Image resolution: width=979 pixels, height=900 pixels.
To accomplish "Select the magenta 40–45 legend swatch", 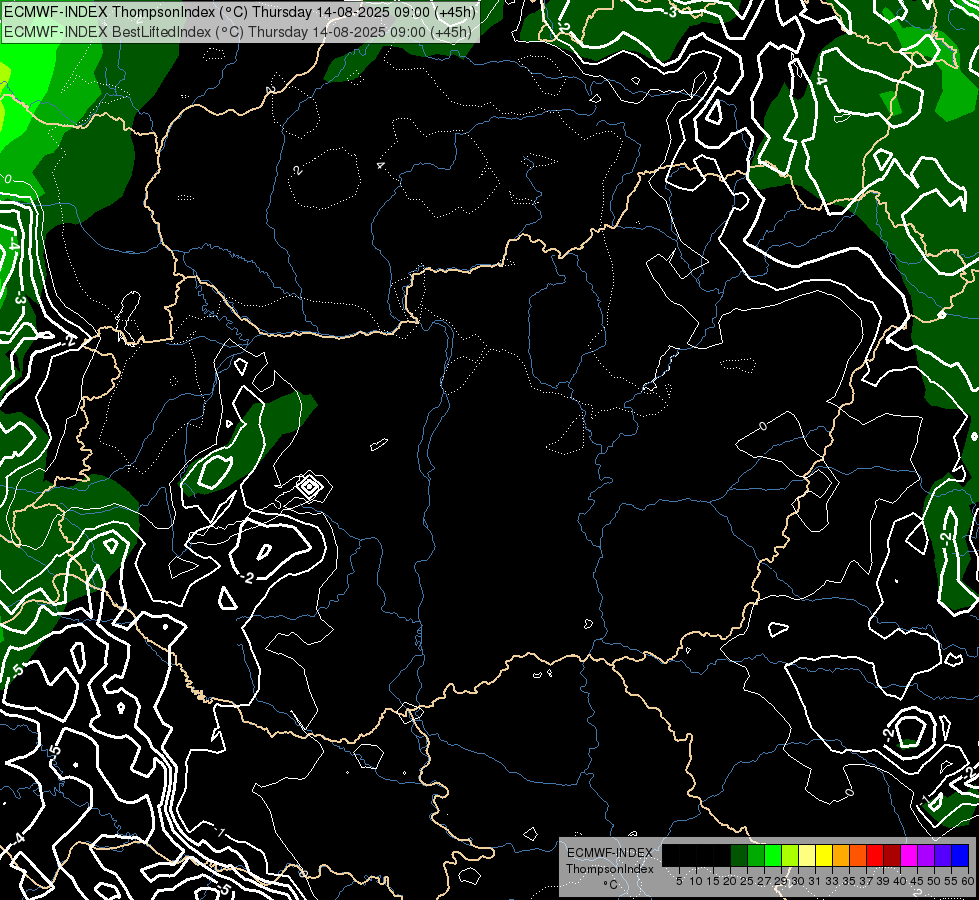I will [909, 855].
